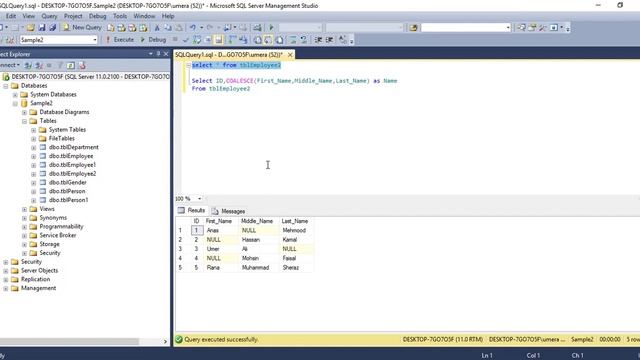Open the Query menu
This screenshot has height=360, width=640.
click(49, 16)
